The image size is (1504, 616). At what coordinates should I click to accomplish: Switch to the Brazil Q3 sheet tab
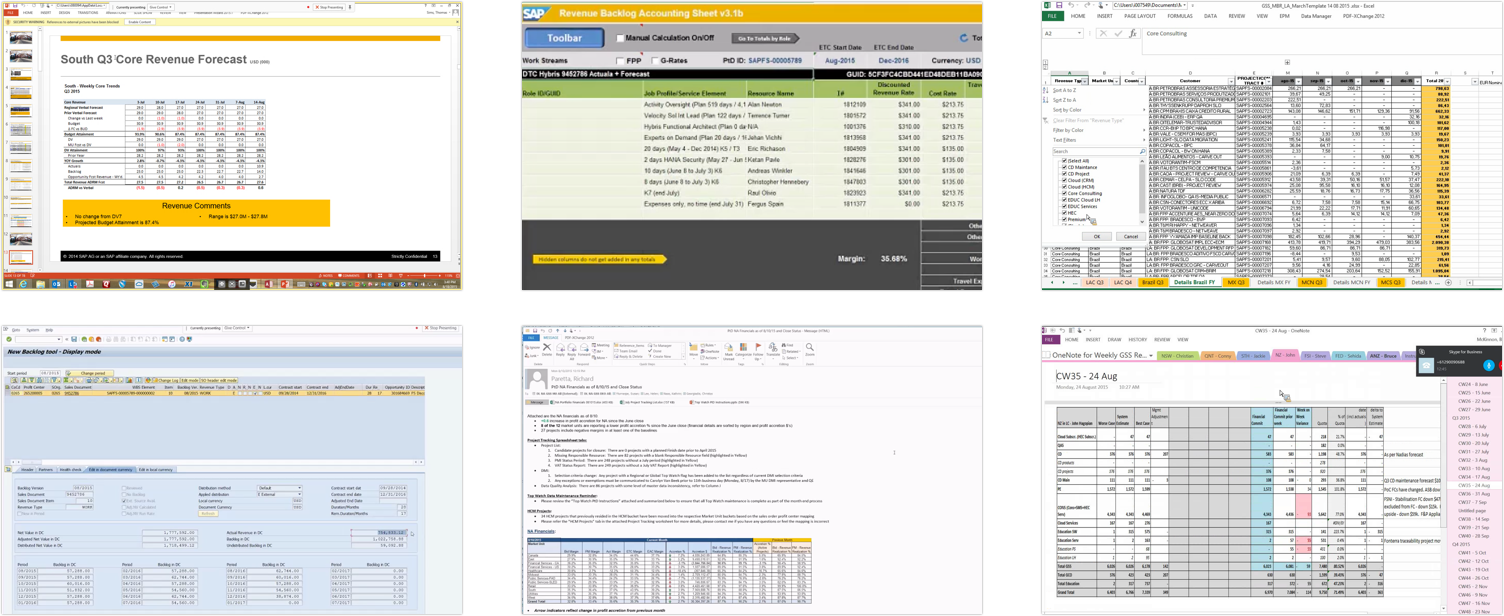point(1153,283)
